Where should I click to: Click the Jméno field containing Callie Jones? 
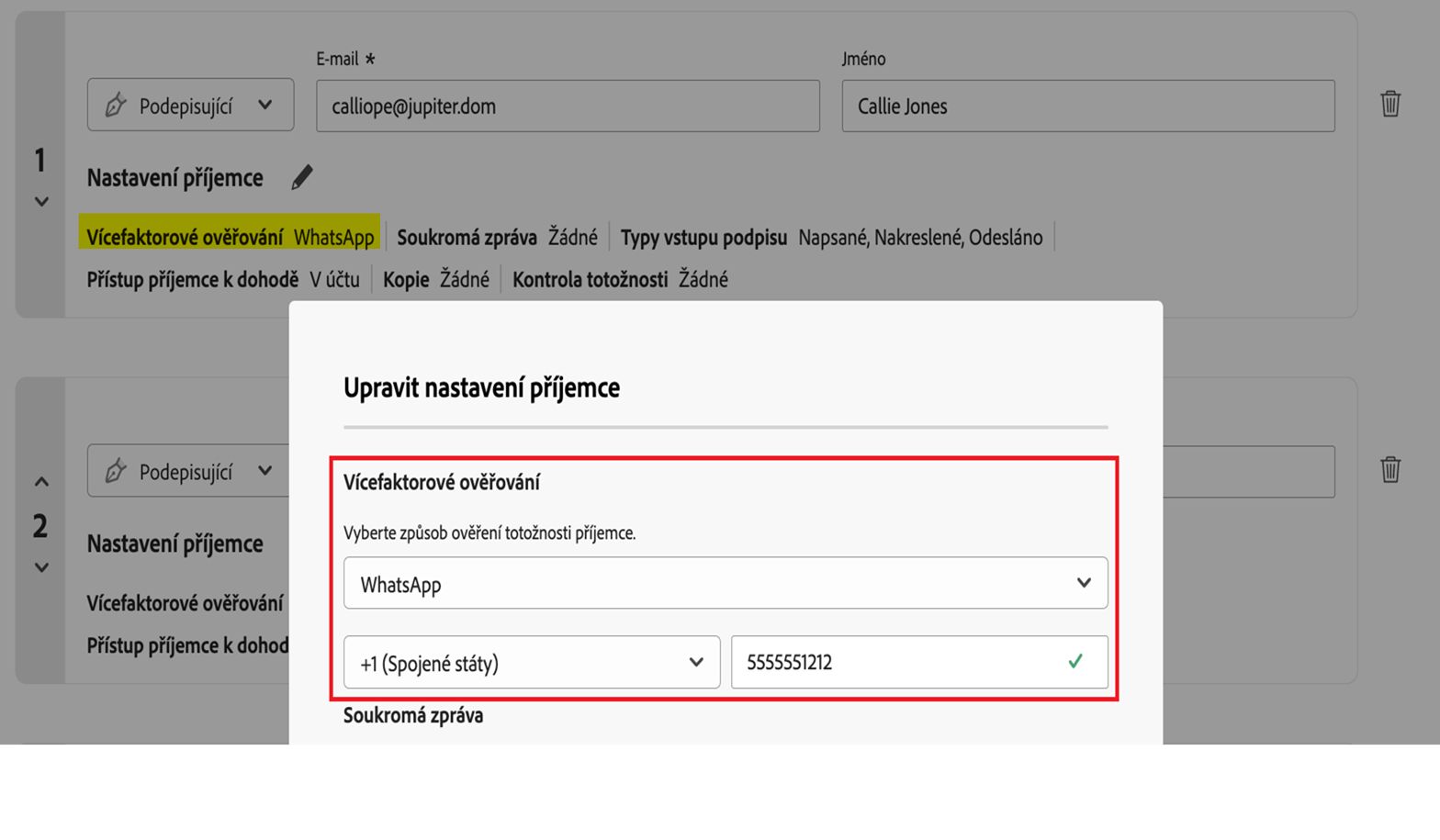coord(1087,106)
